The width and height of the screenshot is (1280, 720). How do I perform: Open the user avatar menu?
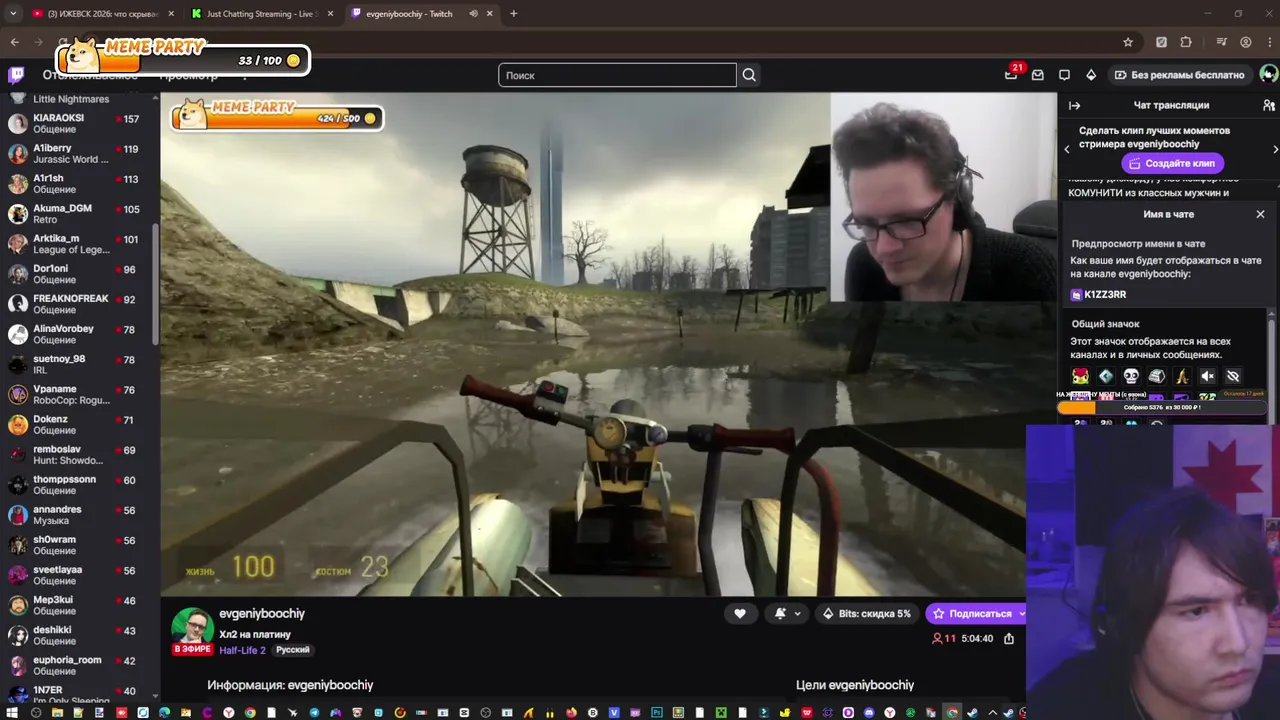1268,74
